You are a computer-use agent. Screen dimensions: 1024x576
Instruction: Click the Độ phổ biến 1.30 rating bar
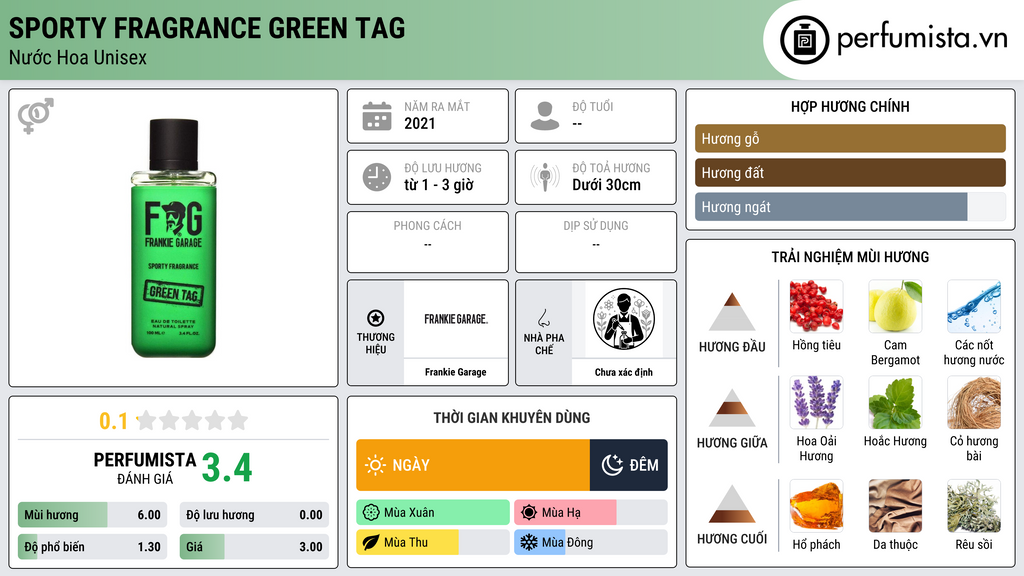[93, 547]
